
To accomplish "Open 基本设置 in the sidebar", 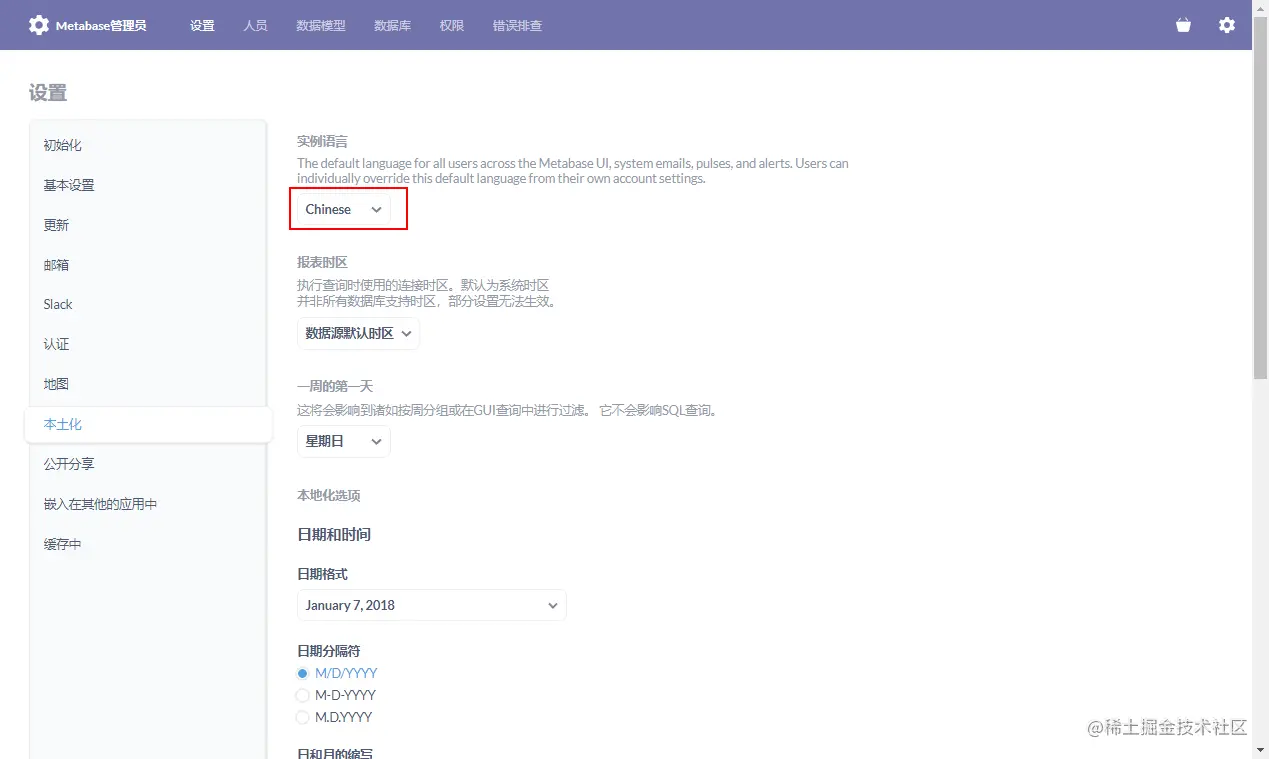I will click(148, 185).
